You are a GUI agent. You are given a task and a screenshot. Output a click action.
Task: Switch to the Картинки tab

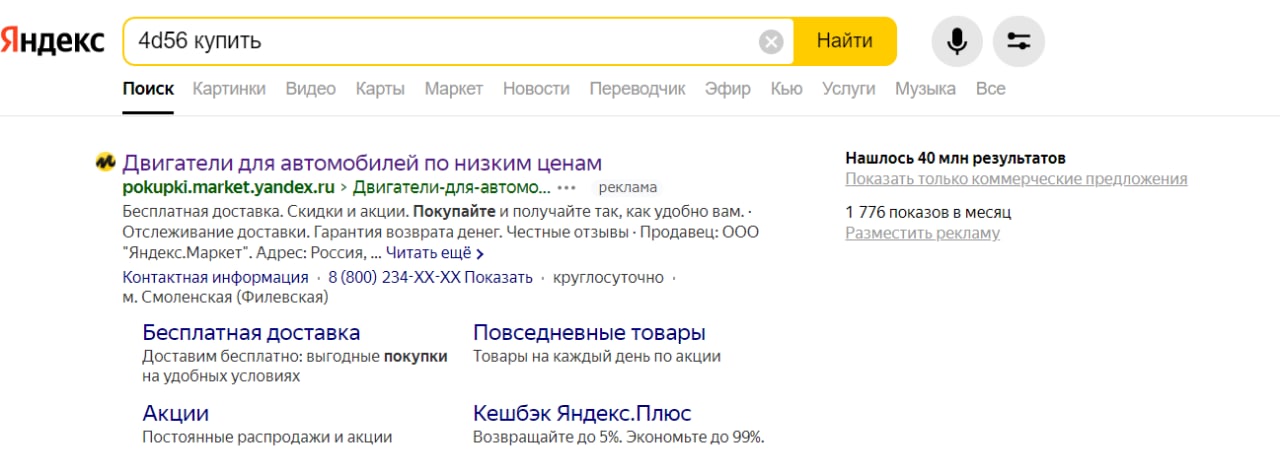click(229, 89)
